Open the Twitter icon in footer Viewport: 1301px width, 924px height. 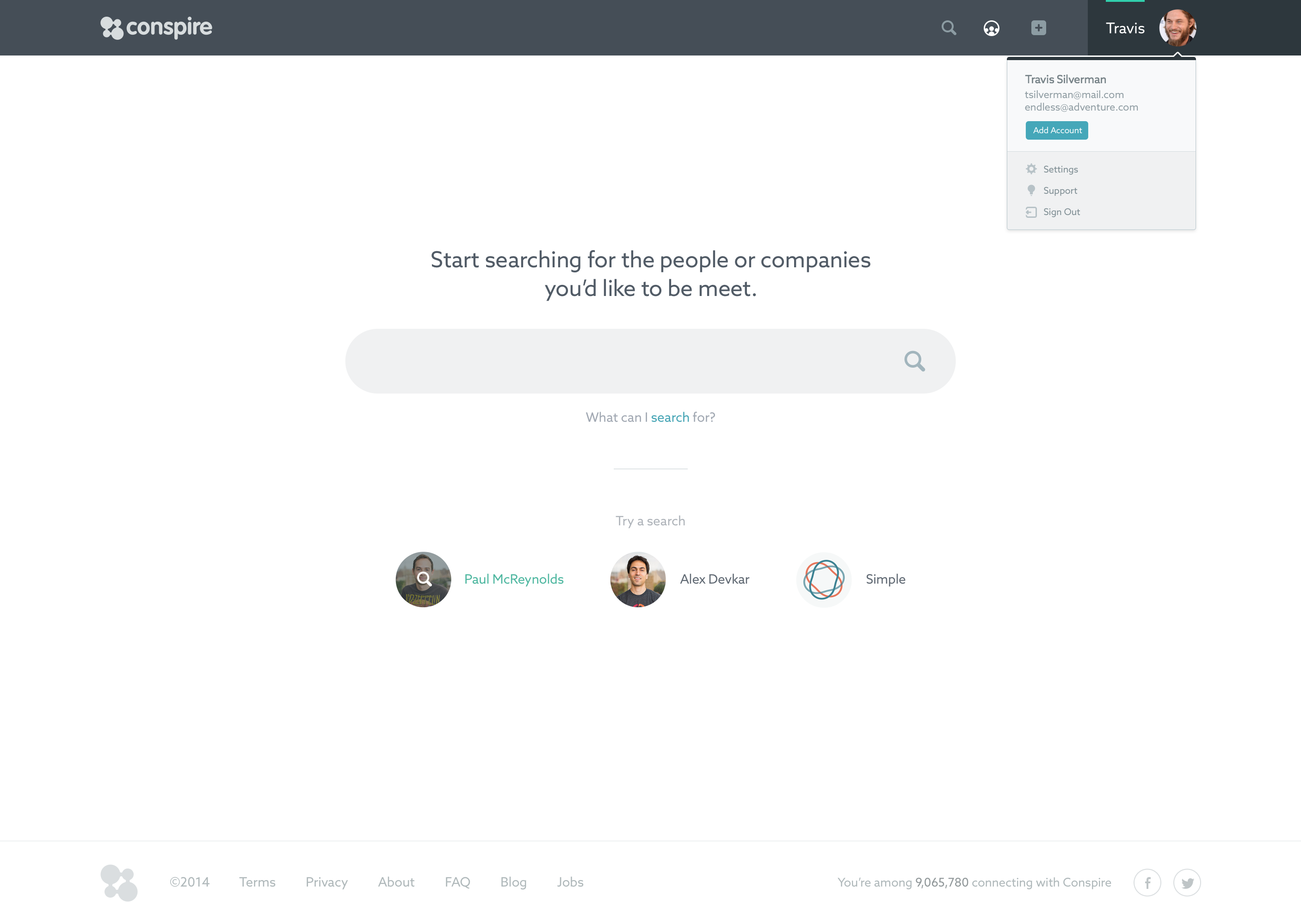(1187, 882)
